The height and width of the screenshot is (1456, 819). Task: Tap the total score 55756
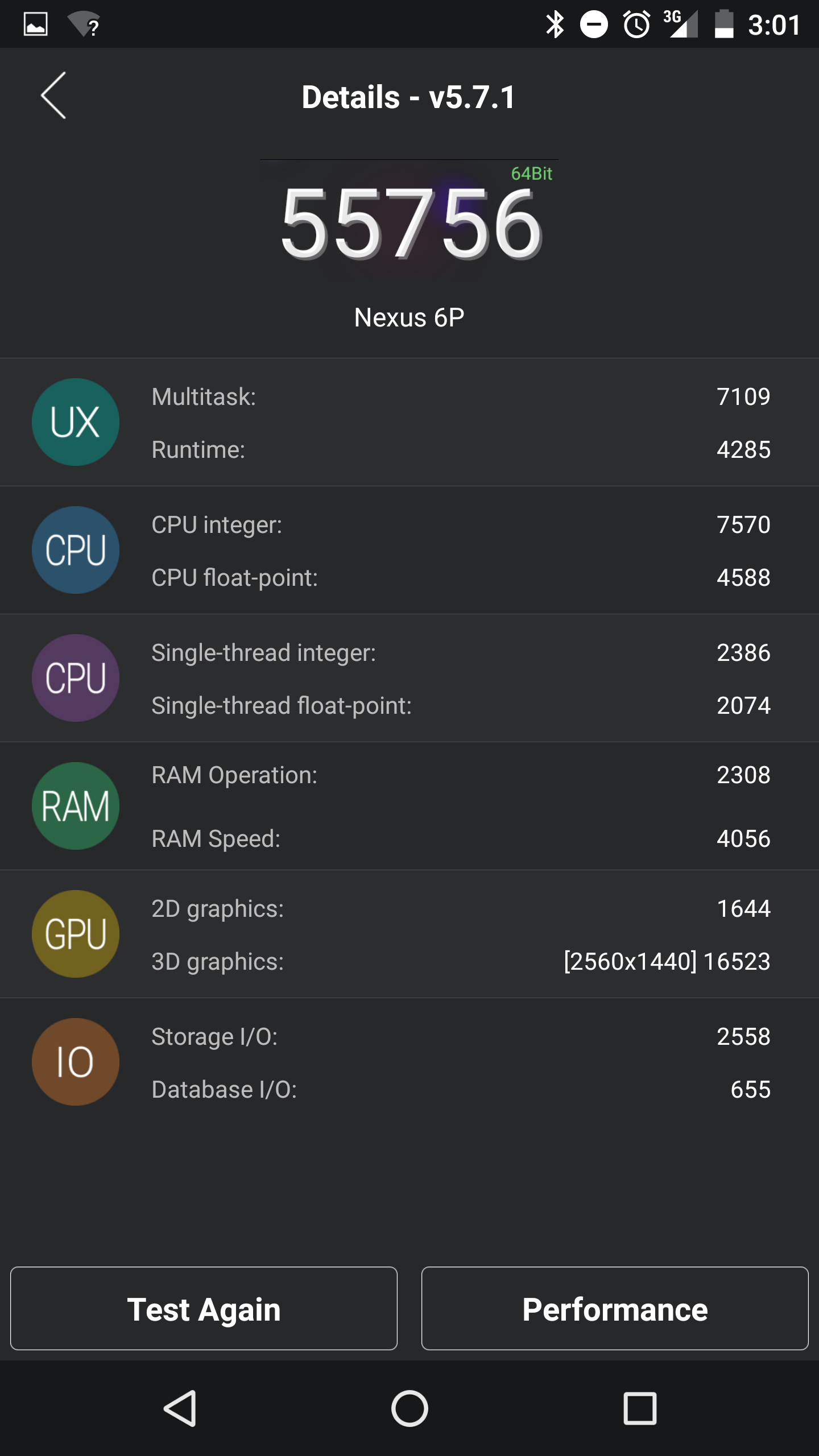tap(411, 224)
